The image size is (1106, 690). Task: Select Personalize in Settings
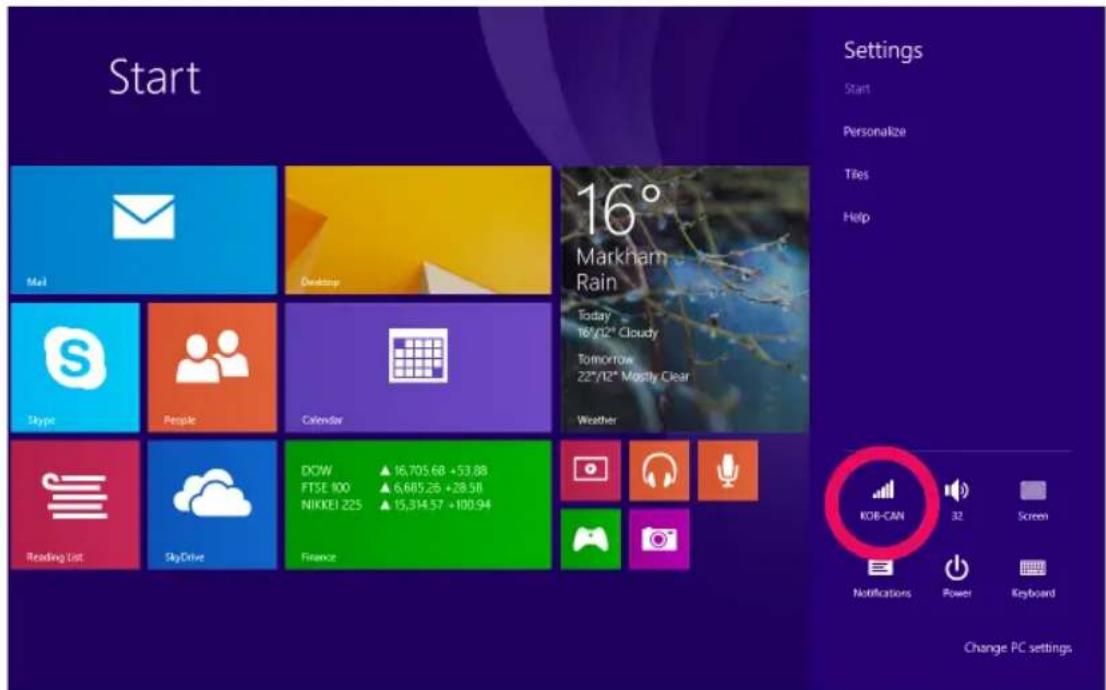point(874,131)
